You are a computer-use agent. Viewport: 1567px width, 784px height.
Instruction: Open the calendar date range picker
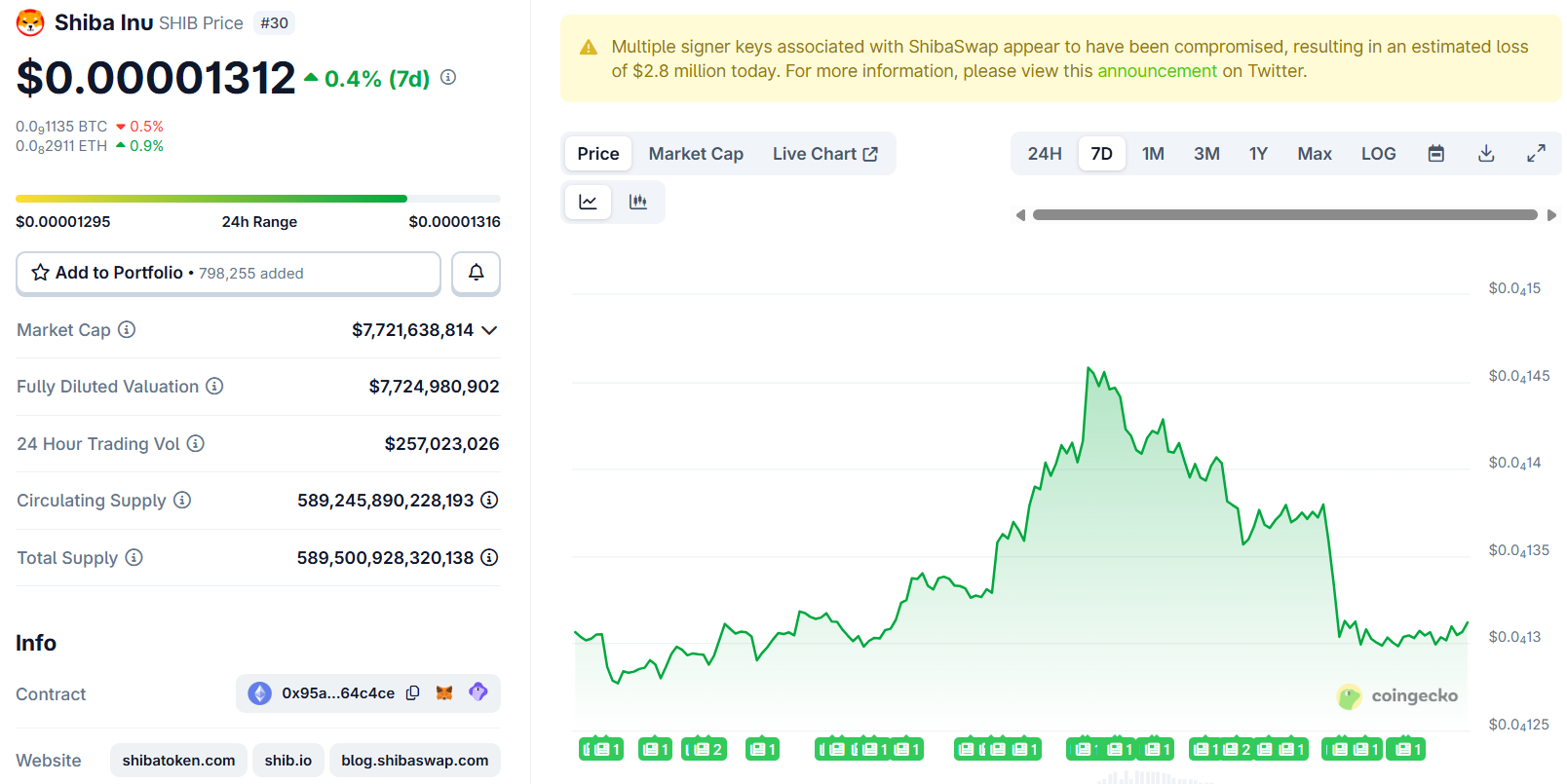1436,154
